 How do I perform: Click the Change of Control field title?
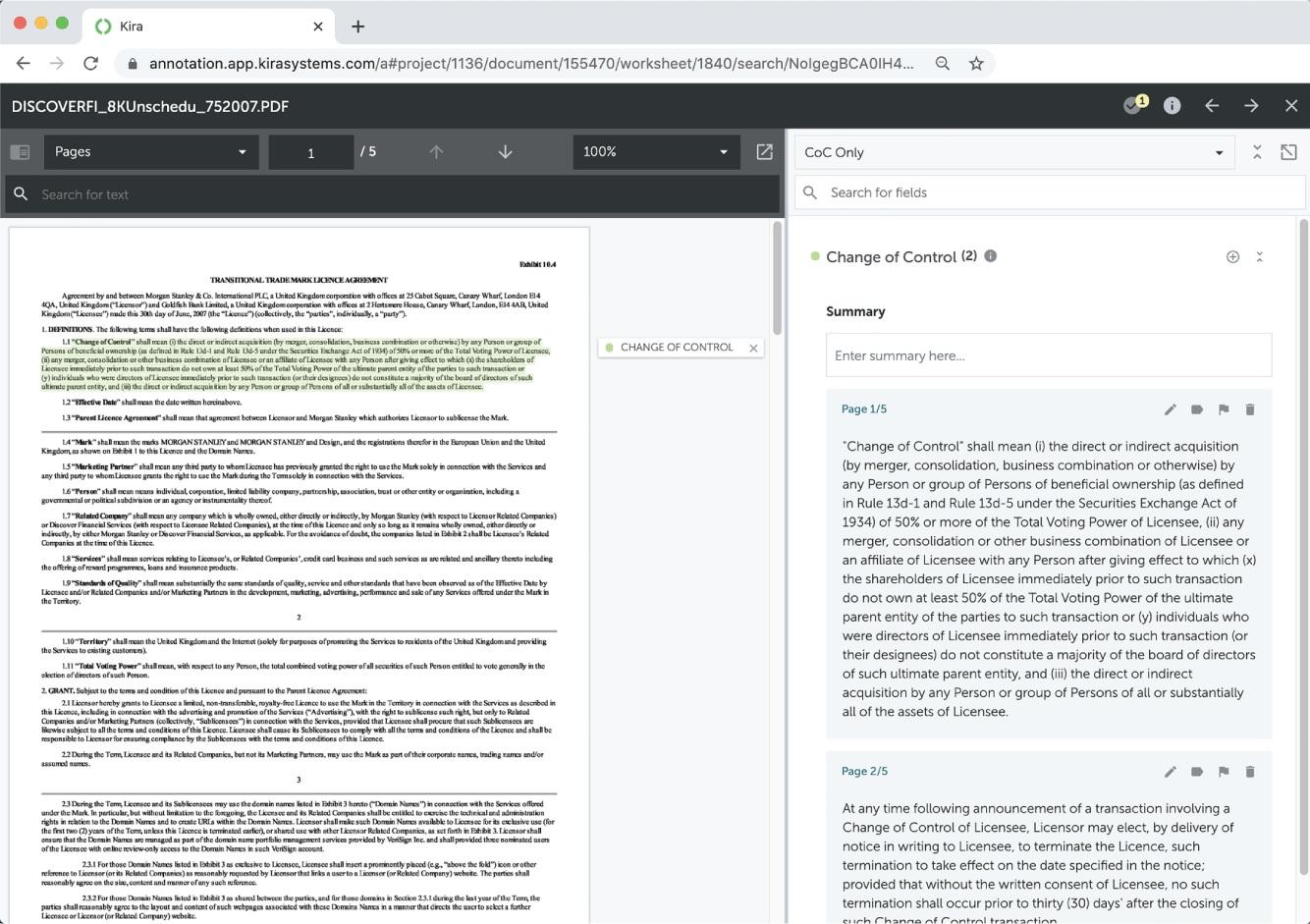(891, 257)
